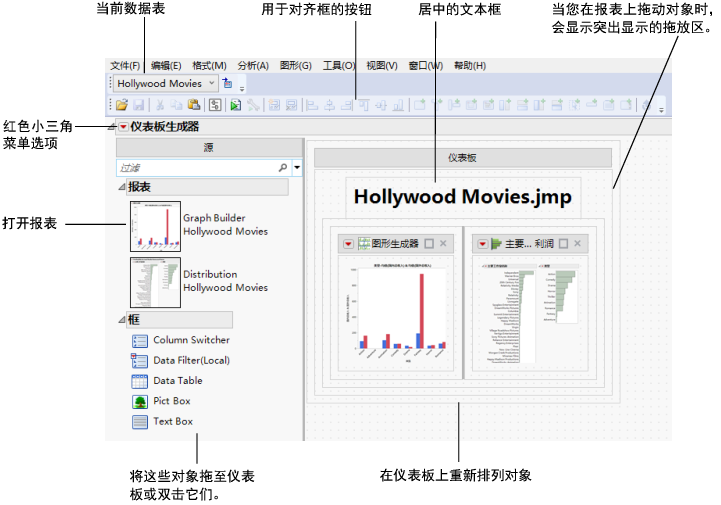Click the 框 section header
The image size is (721, 505).
180,319
